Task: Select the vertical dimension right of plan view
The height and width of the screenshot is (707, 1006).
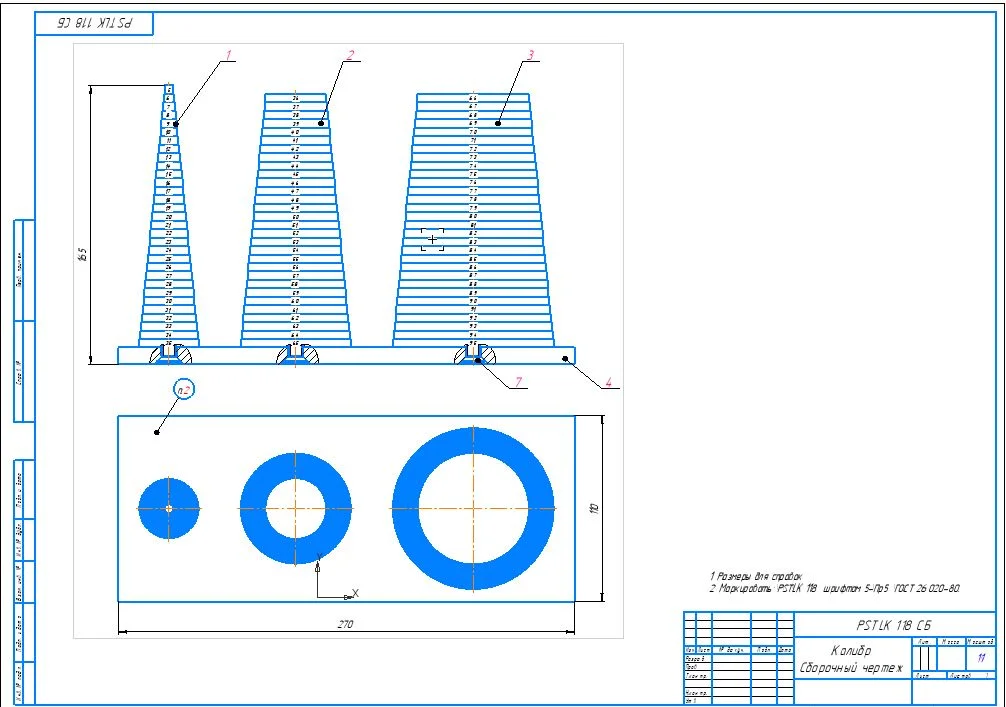Action: point(593,508)
